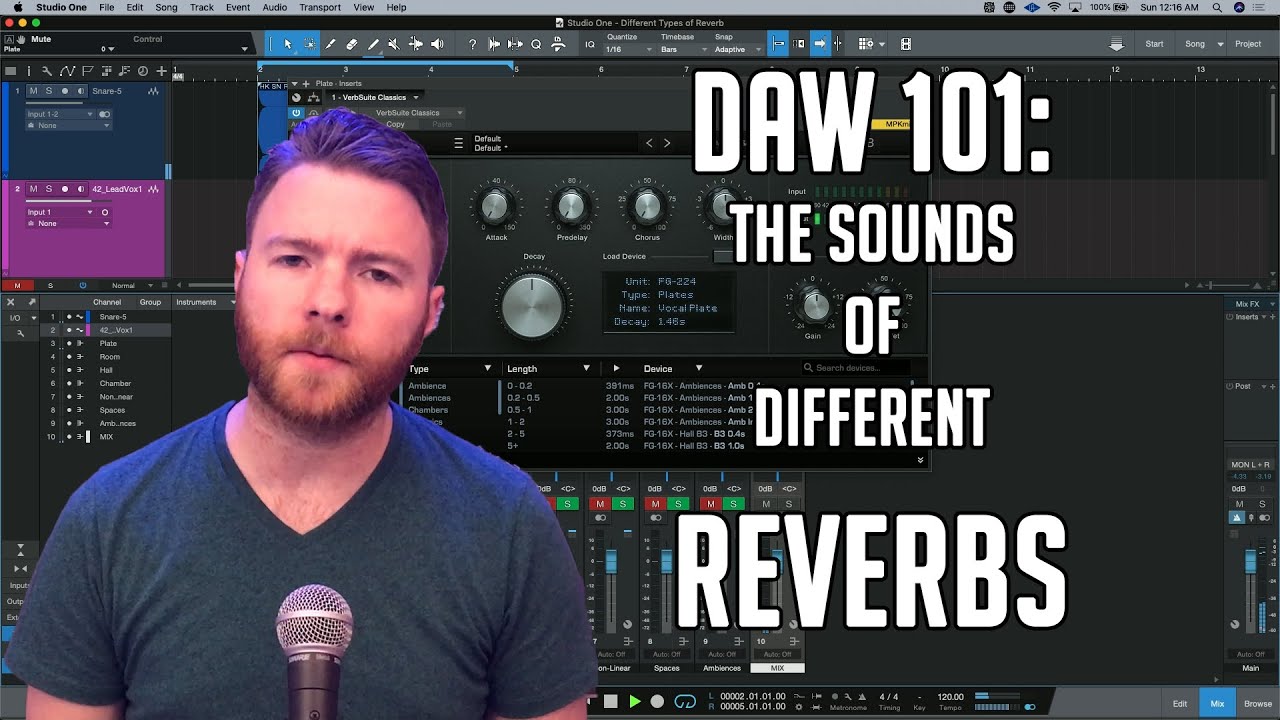Screen dimensions: 1280x720
Task: Go to the Project page
Action: coord(1248,44)
